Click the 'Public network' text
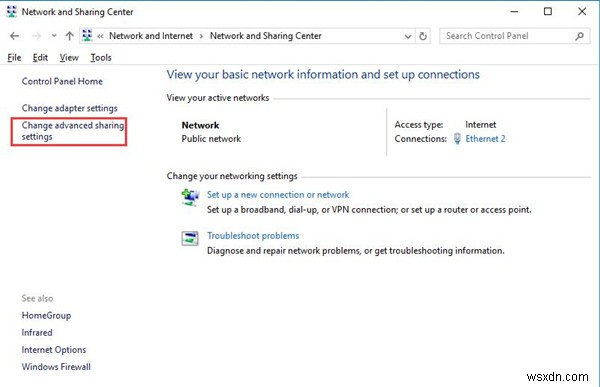The width and height of the screenshot is (600, 387). pos(211,139)
